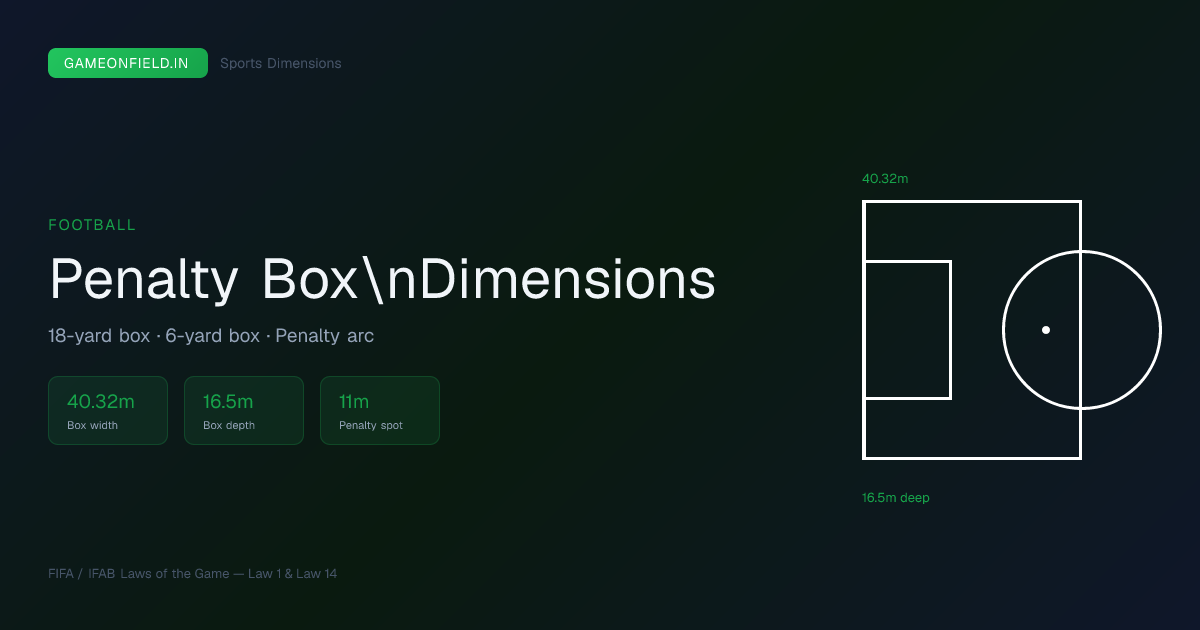Open the 11m Penalty spot card
1200x630 pixels.
click(x=380, y=410)
